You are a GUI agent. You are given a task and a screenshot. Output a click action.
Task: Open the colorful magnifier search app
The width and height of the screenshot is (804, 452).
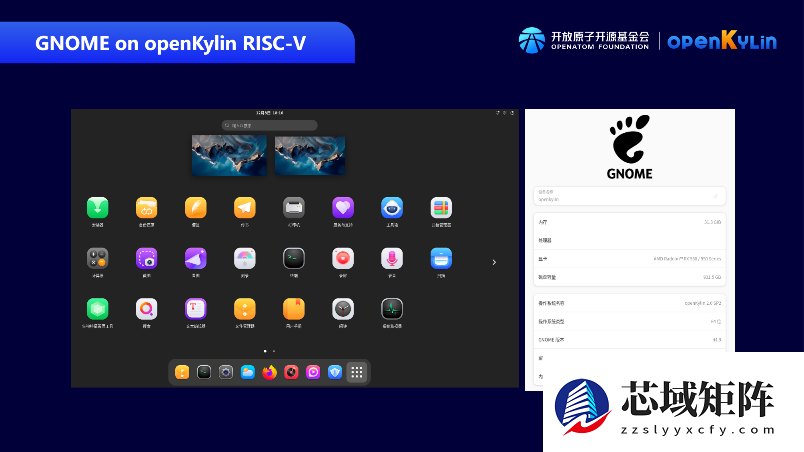click(147, 309)
